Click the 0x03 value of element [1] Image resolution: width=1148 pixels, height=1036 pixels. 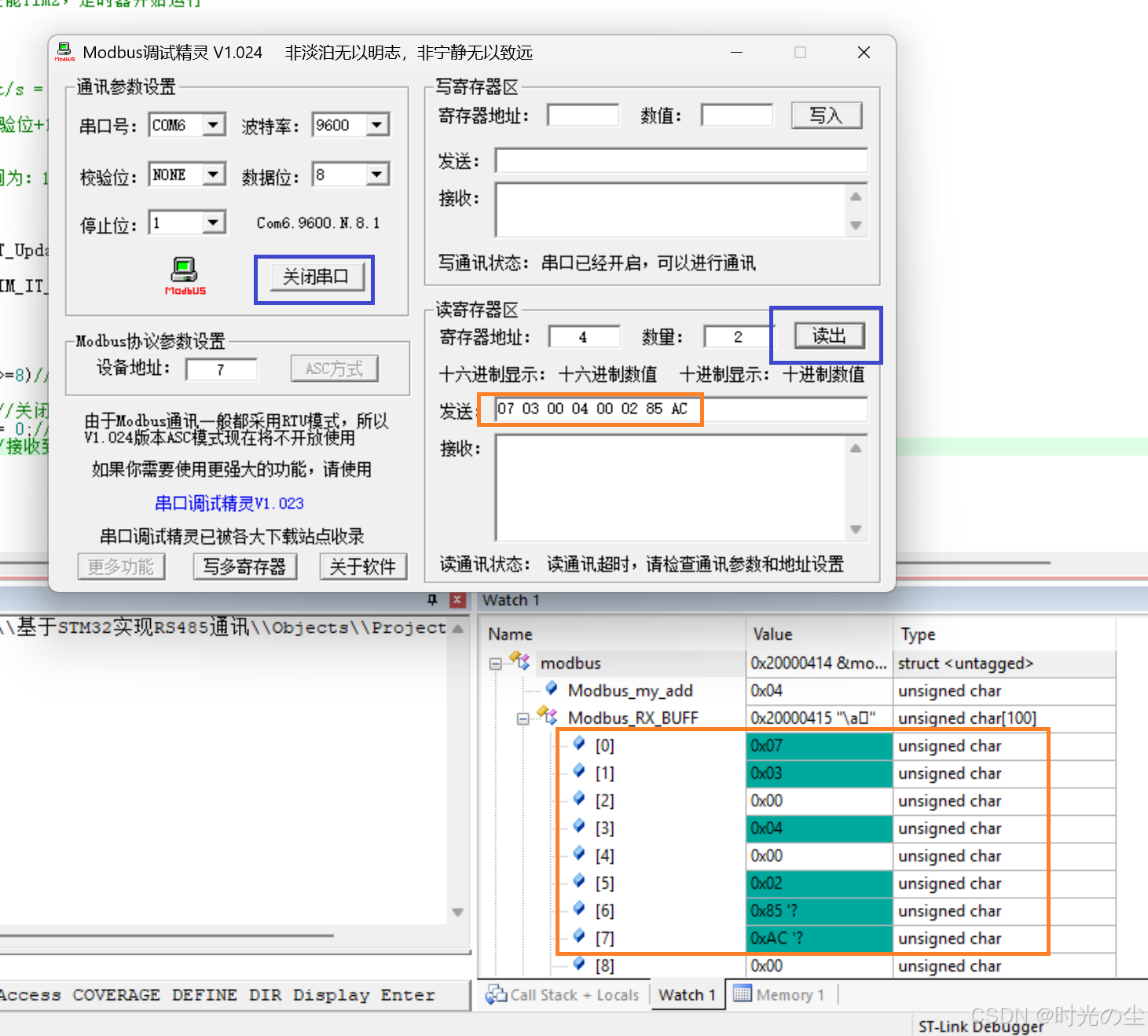coord(819,773)
